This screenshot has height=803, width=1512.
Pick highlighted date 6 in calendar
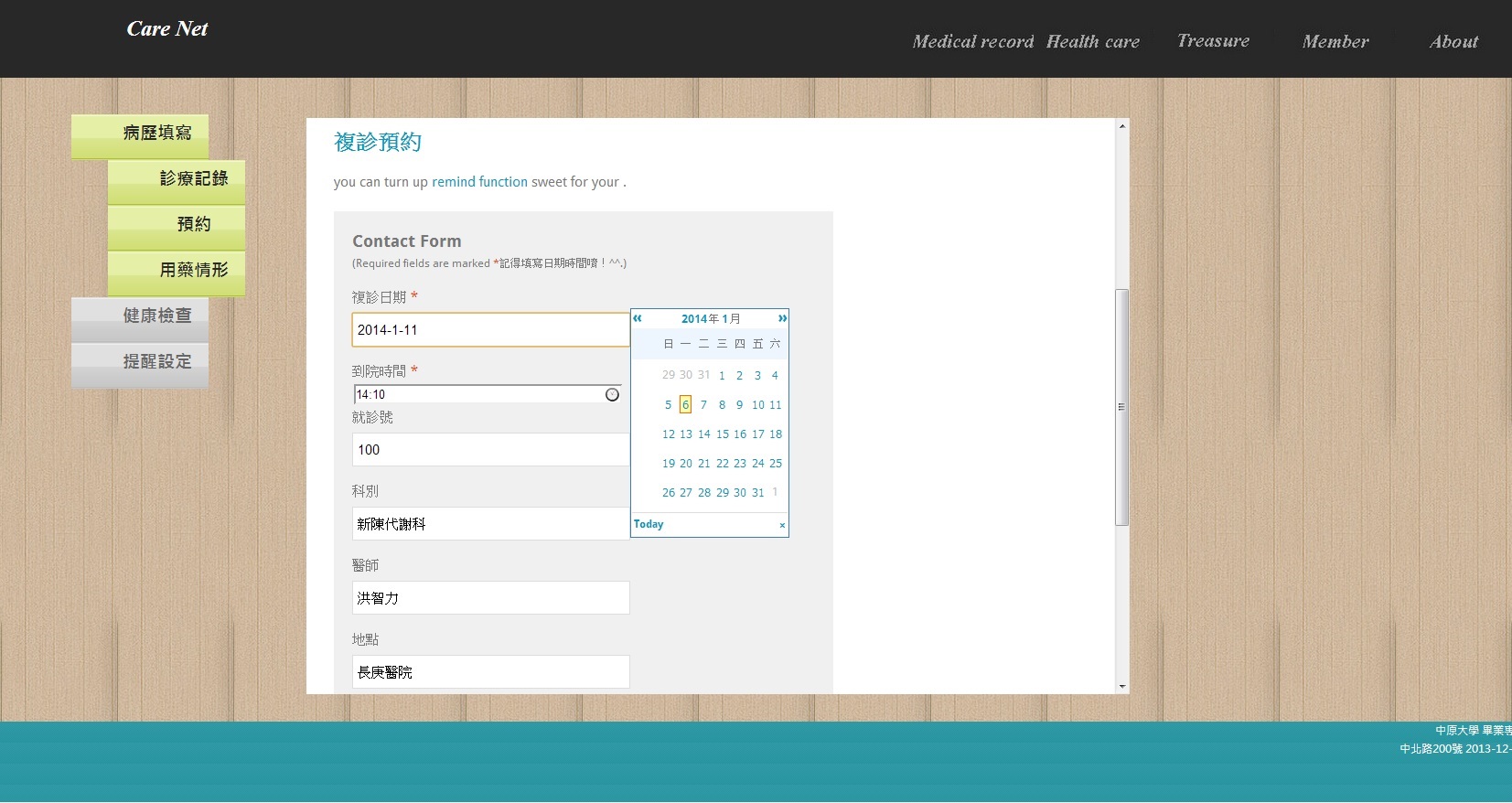point(685,405)
